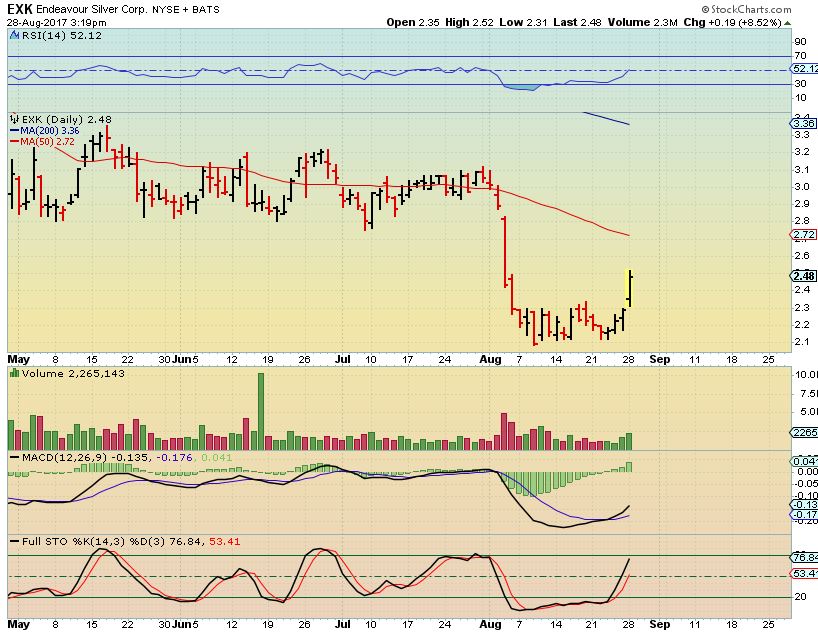
Task: Click the May label on the bottom date axis
Action: point(19,624)
